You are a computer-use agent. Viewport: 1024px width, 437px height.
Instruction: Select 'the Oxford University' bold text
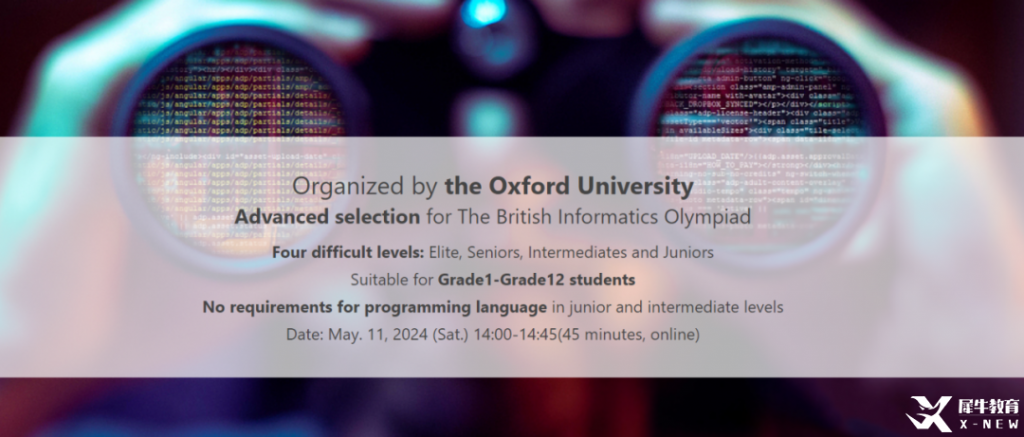(x=569, y=186)
